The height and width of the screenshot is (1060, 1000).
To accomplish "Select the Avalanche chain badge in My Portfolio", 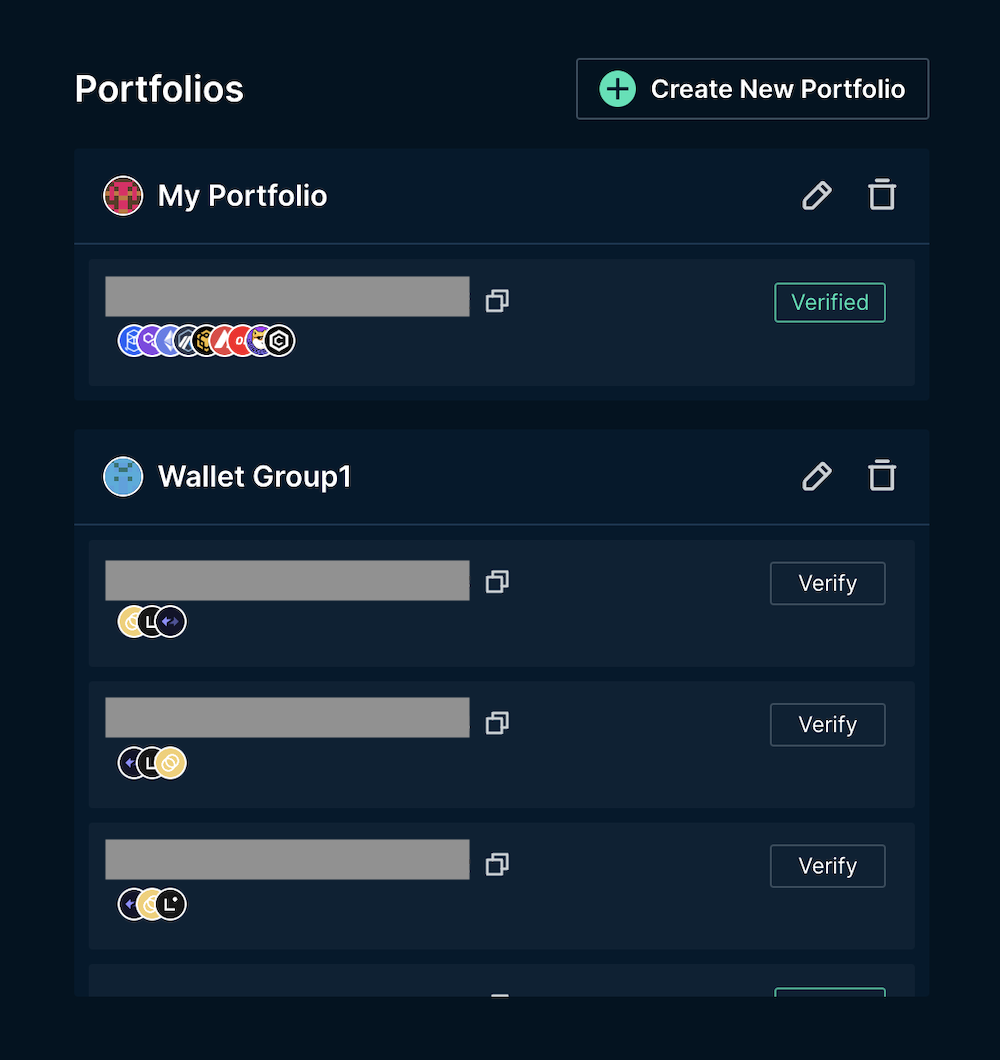I will pyautogui.click(x=222, y=340).
